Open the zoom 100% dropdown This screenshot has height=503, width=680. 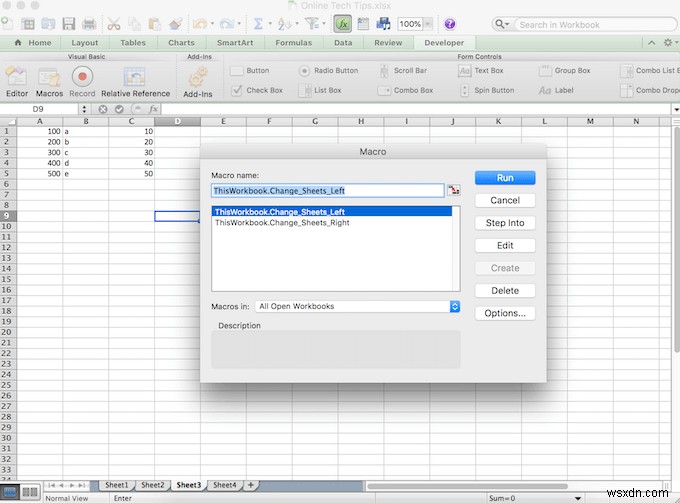(428, 24)
